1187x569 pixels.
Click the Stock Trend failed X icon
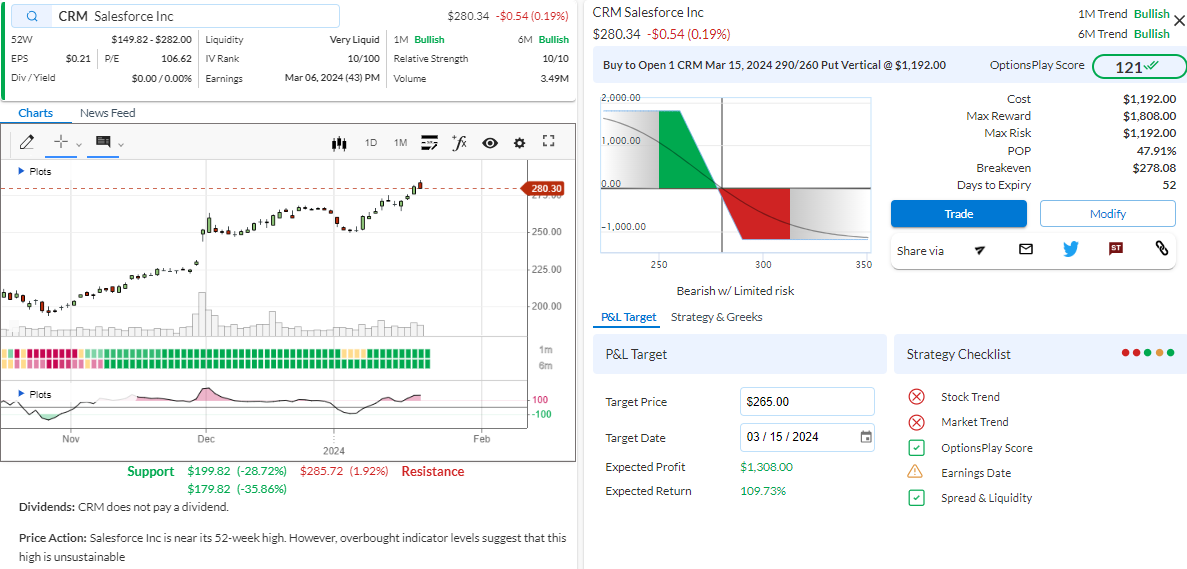click(916, 396)
